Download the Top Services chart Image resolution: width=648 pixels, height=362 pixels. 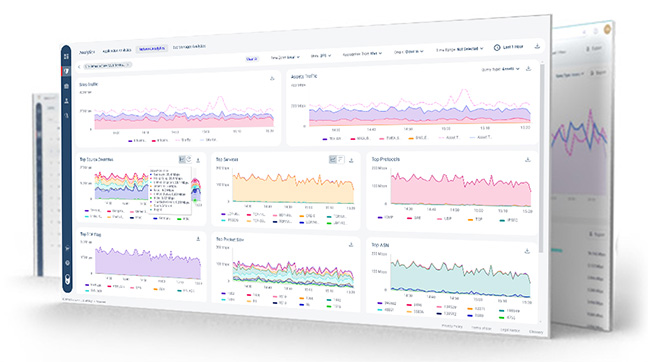pyautogui.click(x=351, y=160)
